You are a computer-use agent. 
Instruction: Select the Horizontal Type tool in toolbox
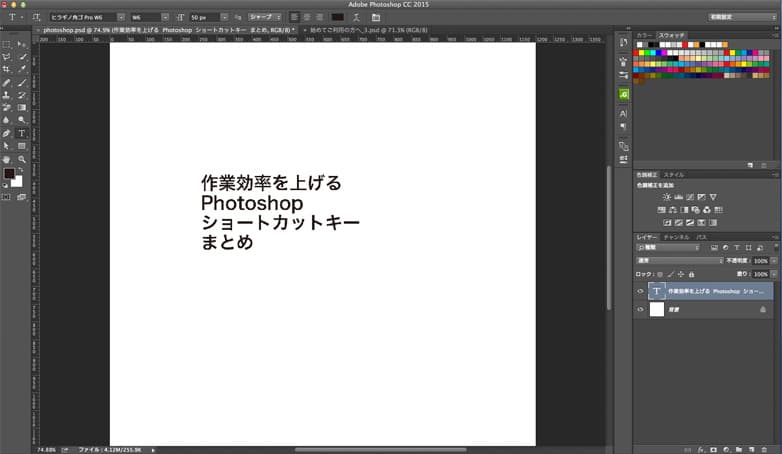pyautogui.click(x=21, y=133)
